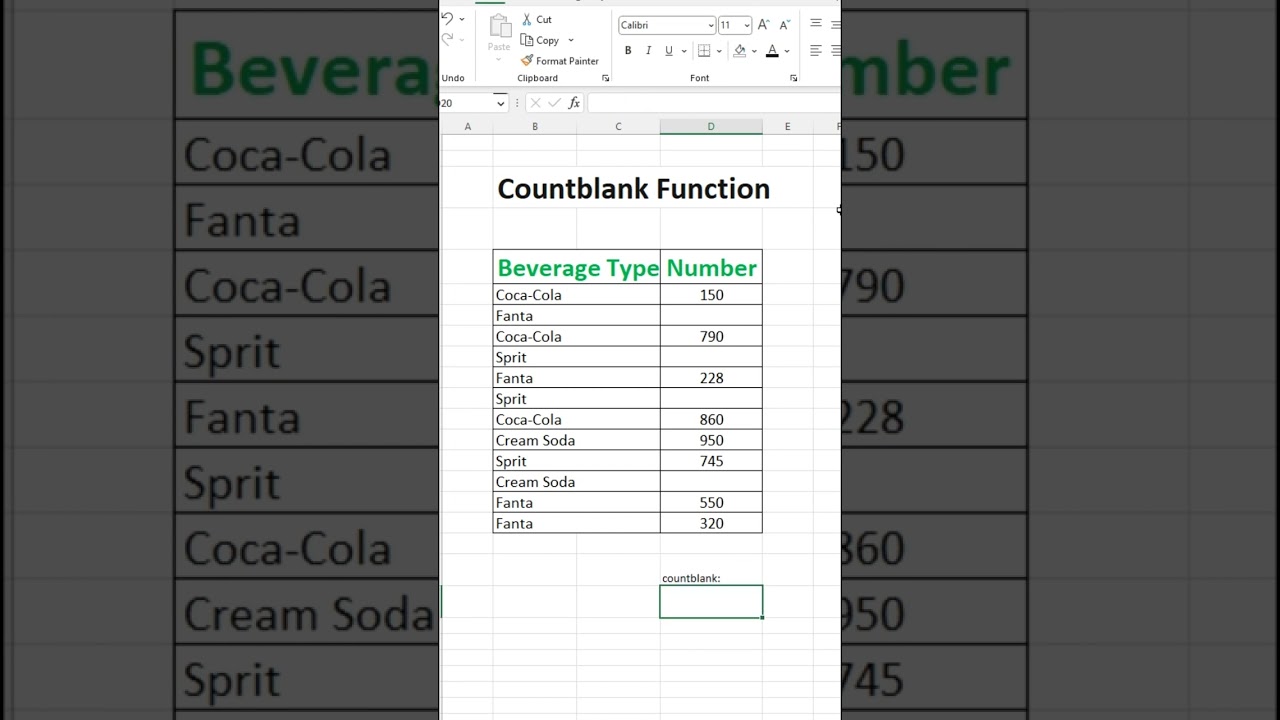Image resolution: width=1280 pixels, height=720 pixels.
Task: Select the cell containing 550
Action: [711, 503]
